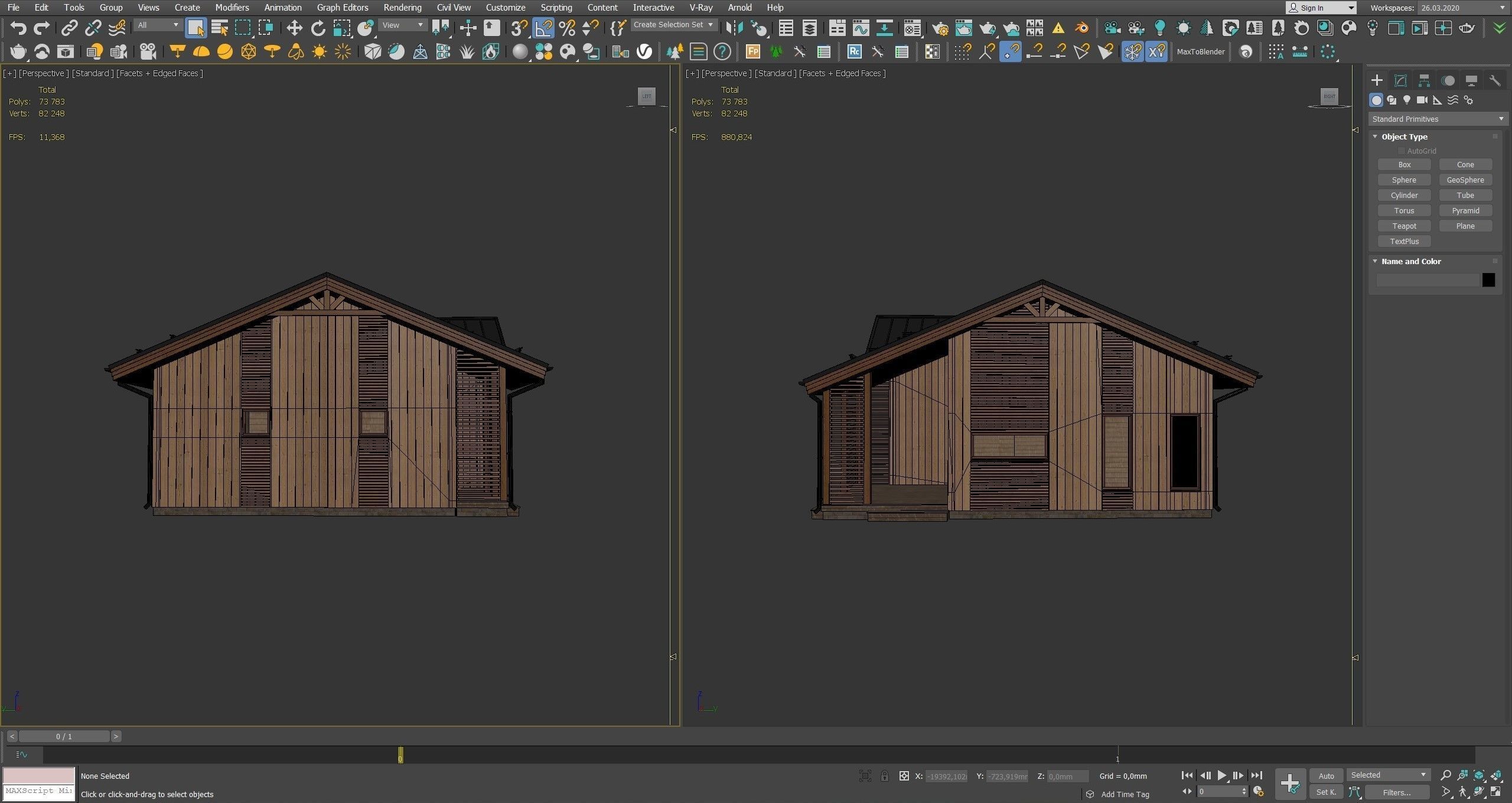This screenshot has width=1512, height=803.
Task: Click the yellow sun light icon
Action: [x=320, y=52]
